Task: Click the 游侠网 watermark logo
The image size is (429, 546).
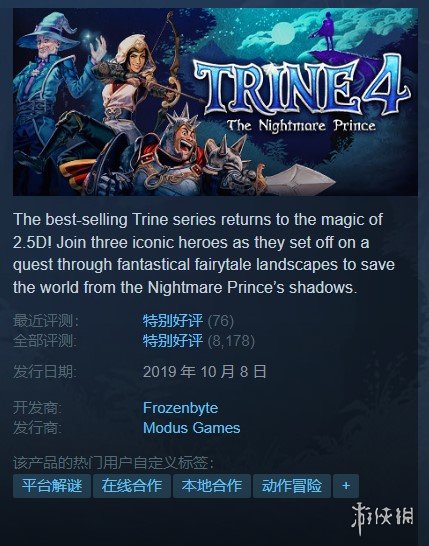Action: (x=382, y=520)
